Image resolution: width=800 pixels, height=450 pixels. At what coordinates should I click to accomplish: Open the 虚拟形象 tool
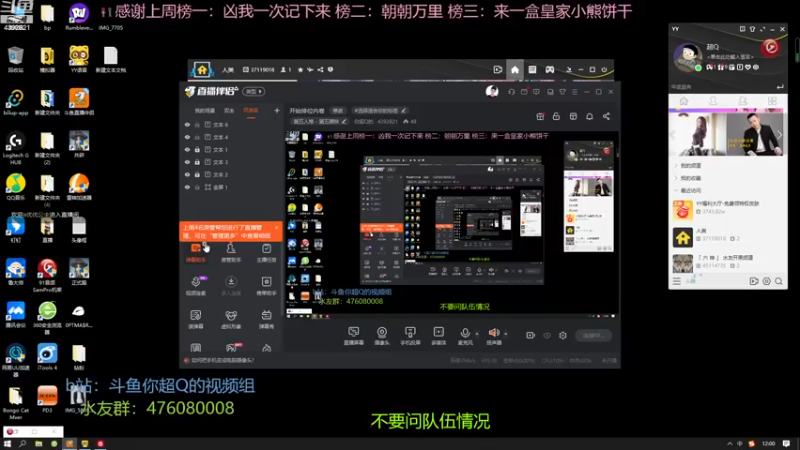click(231, 319)
